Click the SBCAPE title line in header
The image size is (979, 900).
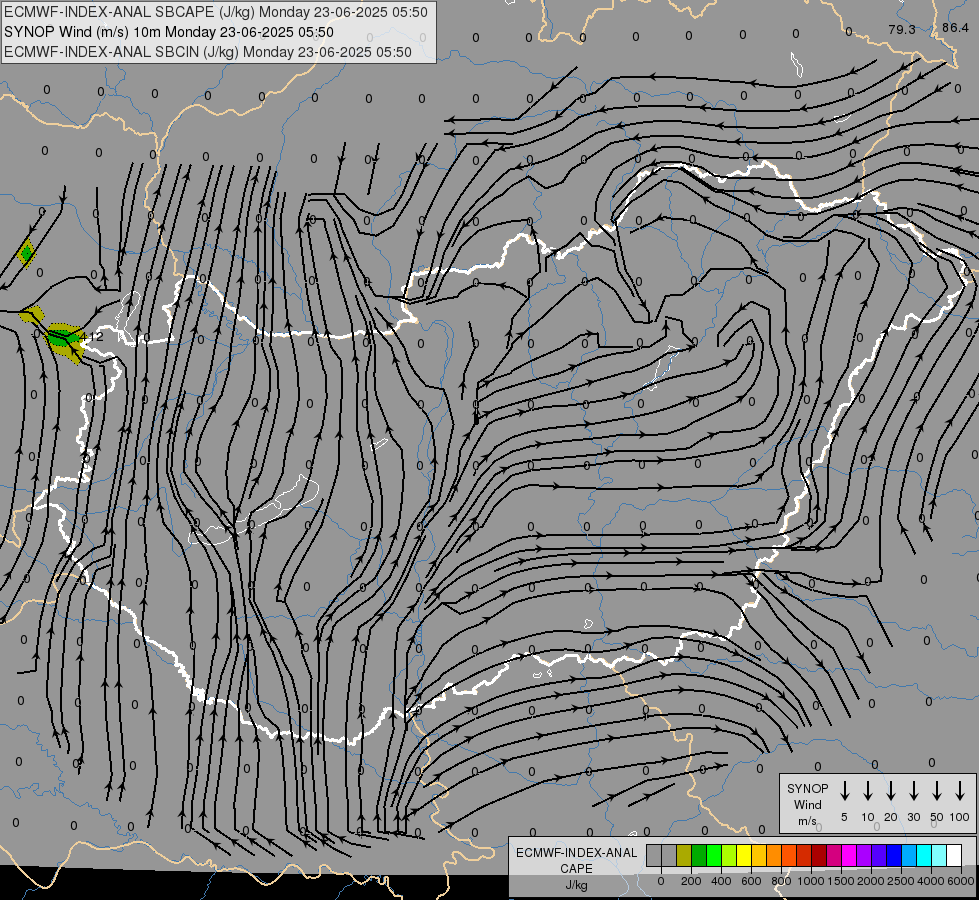pyautogui.click(x=216, y=12)
